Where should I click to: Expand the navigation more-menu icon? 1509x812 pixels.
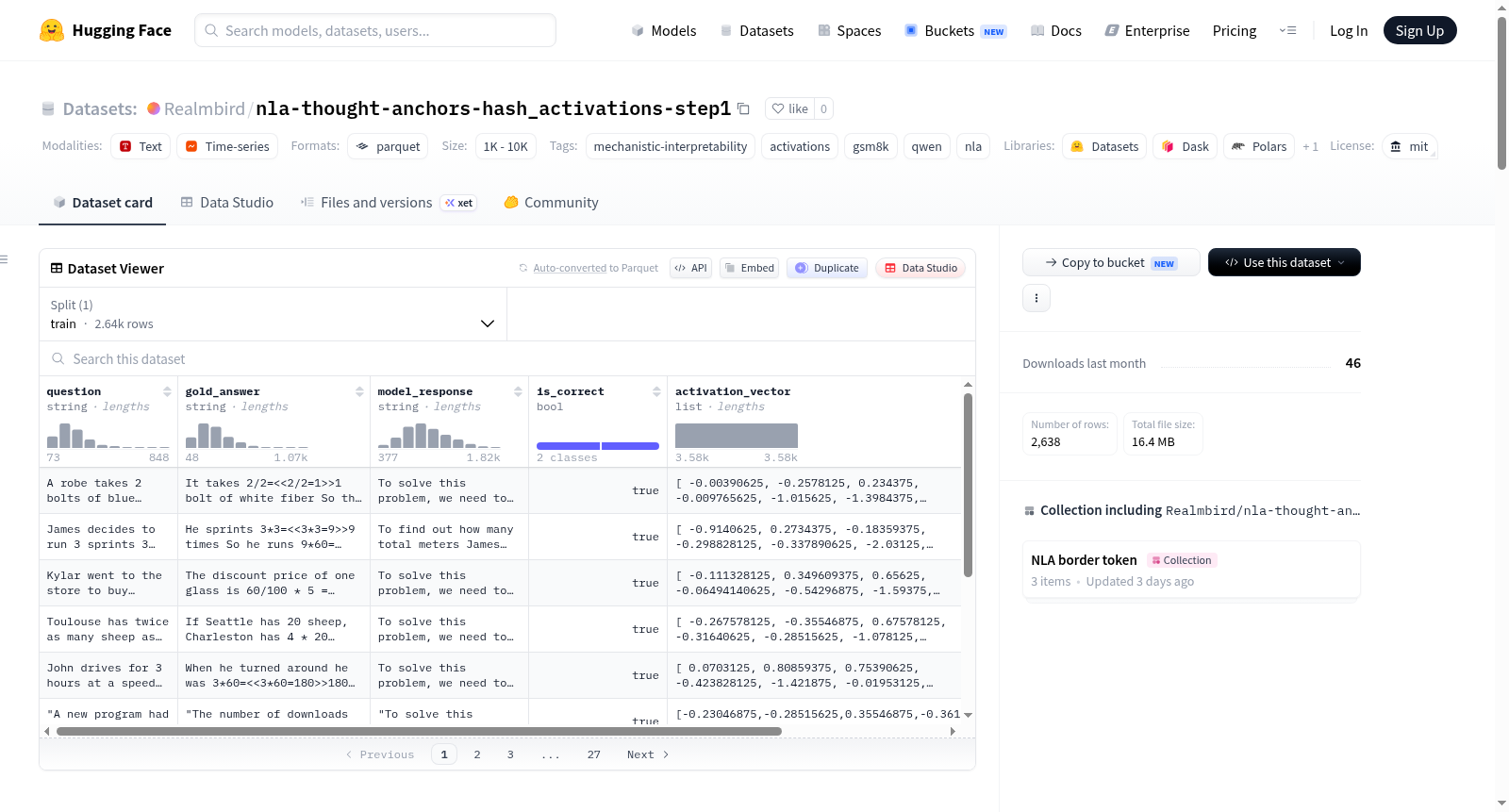point(1287,30)
